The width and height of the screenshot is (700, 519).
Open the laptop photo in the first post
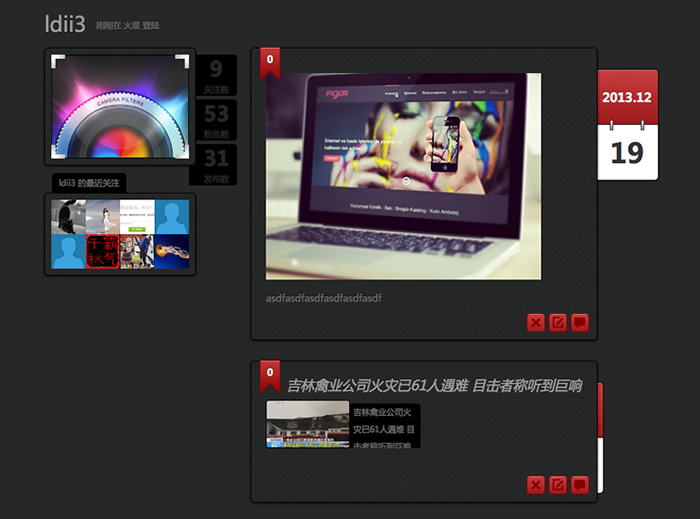tap(403, 176)
